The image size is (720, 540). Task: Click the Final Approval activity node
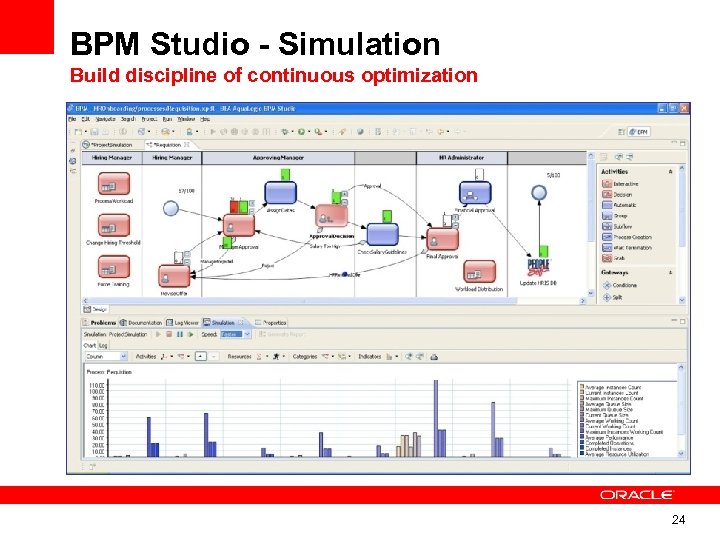442,239
